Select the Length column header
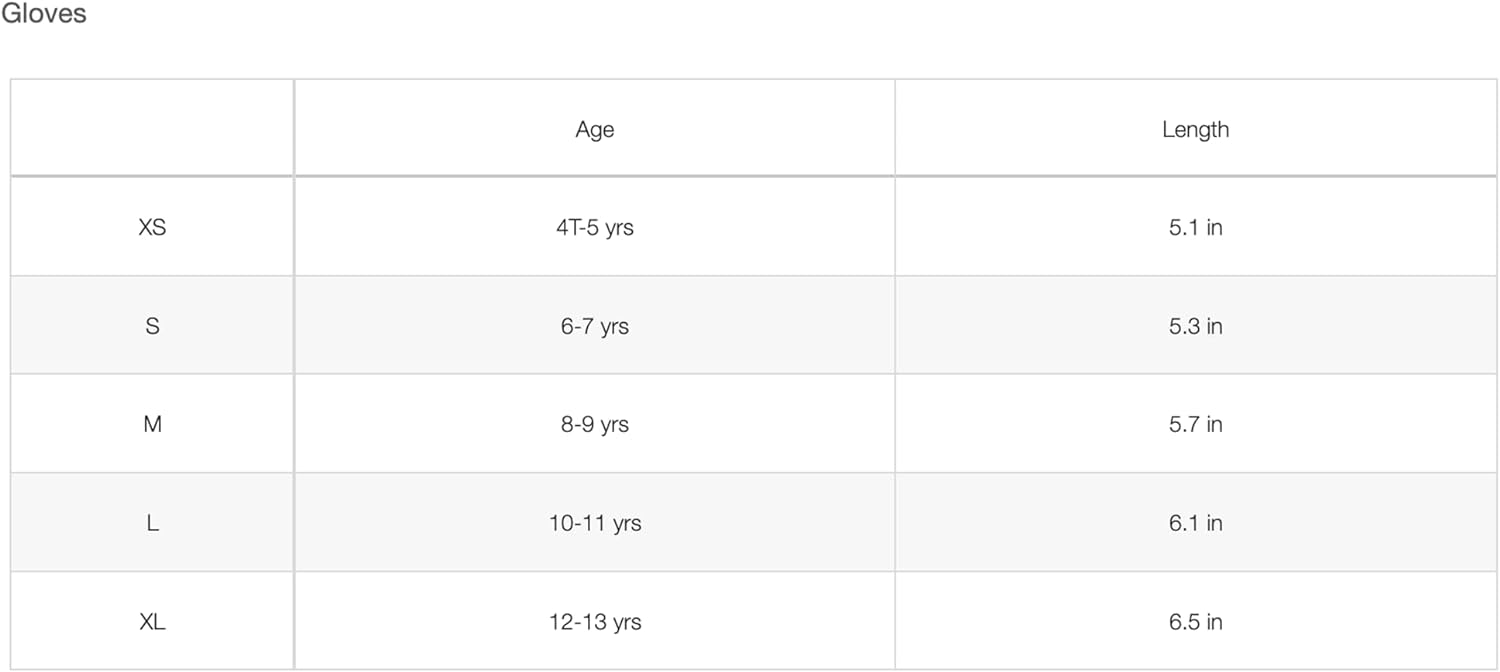The width and height of the screenshot is (1500, 672). coord(1195,129)
